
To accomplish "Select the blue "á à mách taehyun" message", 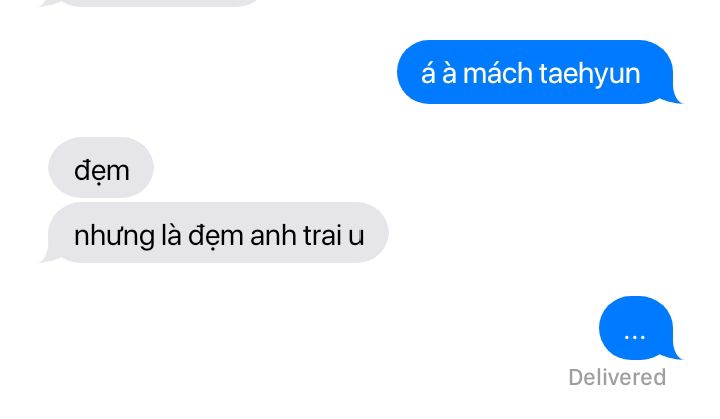I will coord(536,72).
